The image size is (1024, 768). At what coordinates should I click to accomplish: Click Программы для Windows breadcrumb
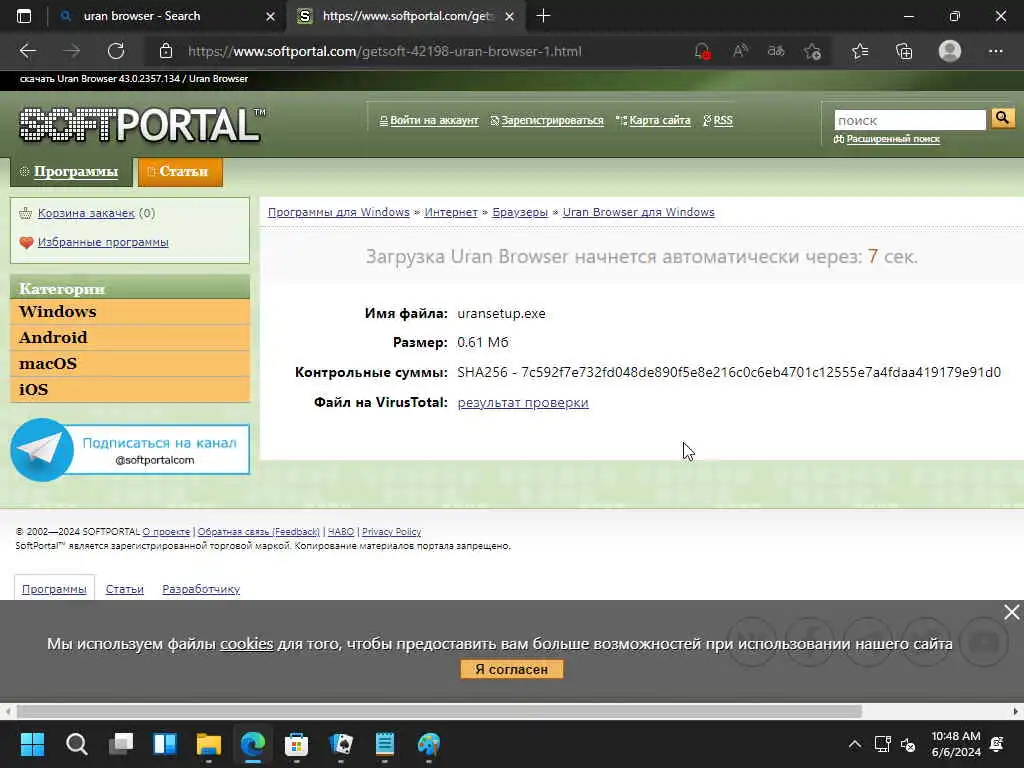[x=338, y=212]
